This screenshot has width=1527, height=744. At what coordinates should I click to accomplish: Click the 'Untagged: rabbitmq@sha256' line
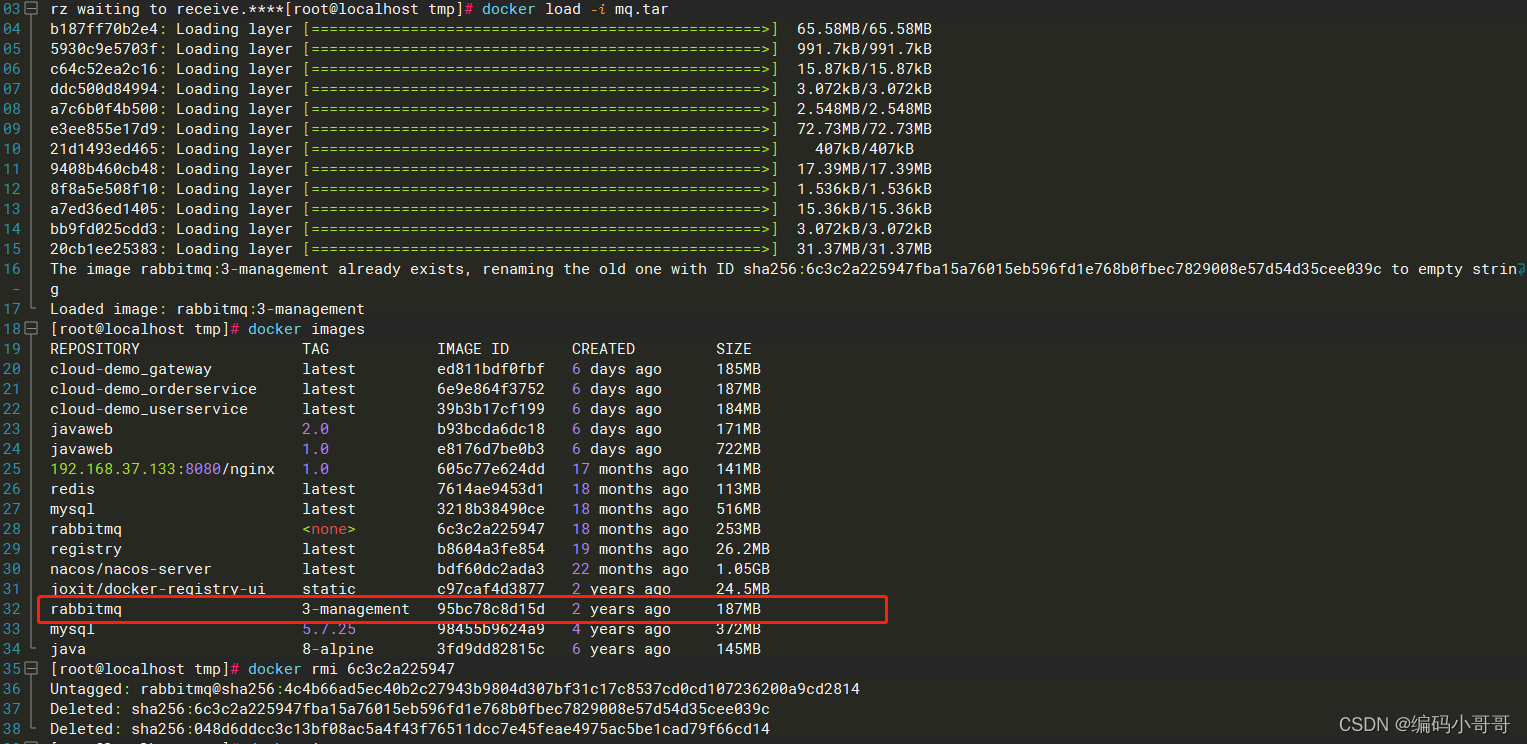(455, 689)
